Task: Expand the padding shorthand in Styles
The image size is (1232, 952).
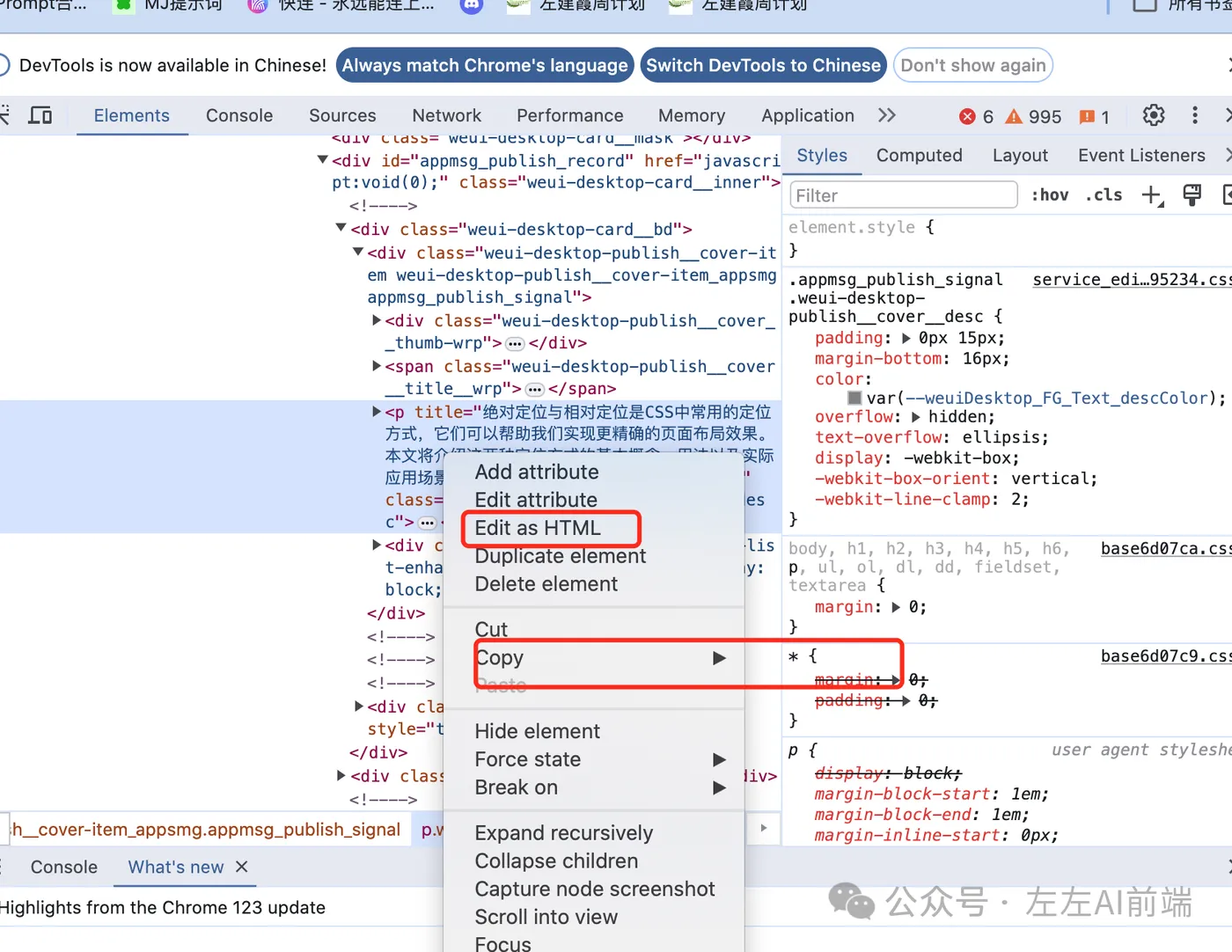Action: [x=906, y=338]
